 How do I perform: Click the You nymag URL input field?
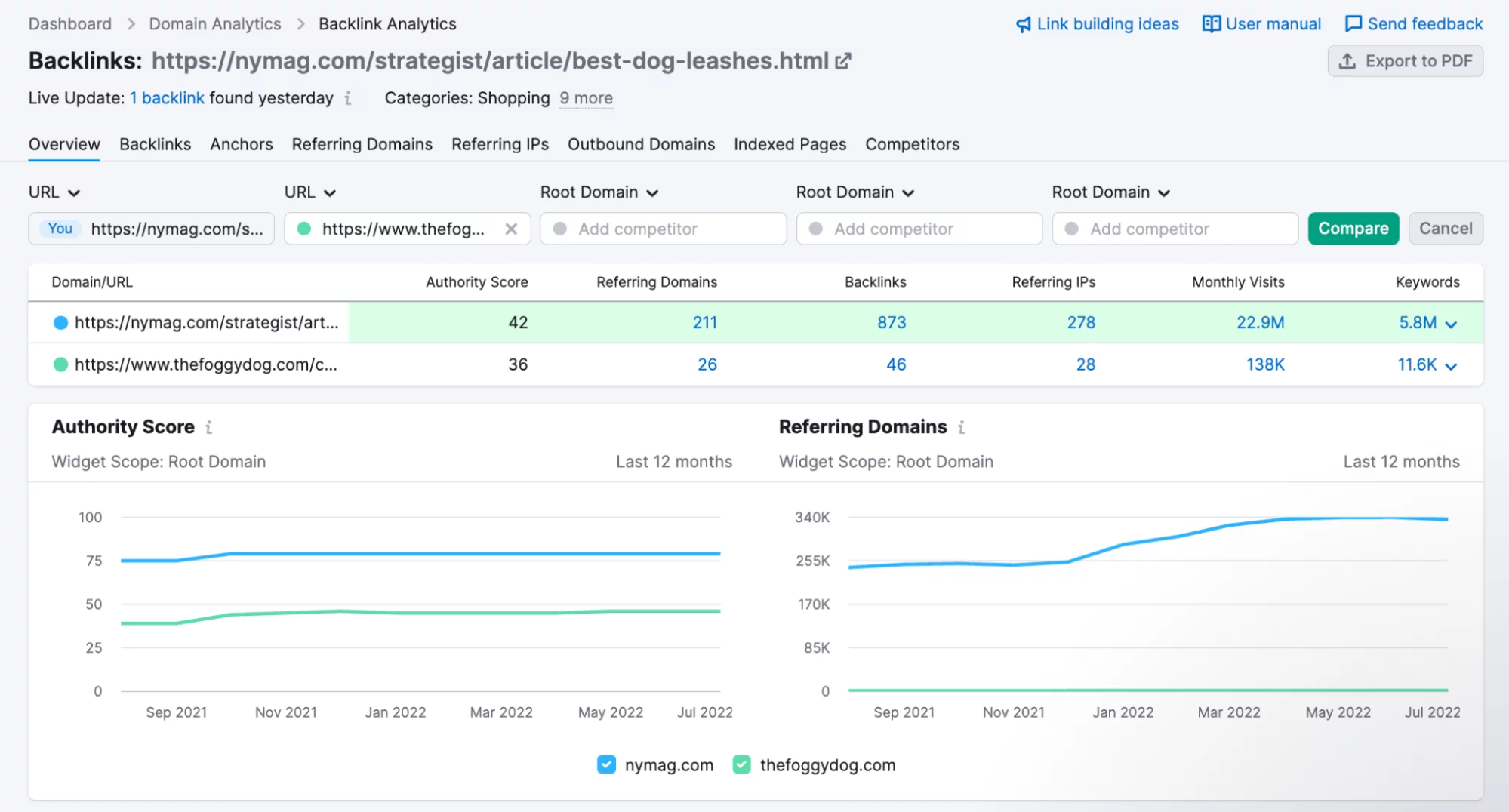tap(151, 229)
